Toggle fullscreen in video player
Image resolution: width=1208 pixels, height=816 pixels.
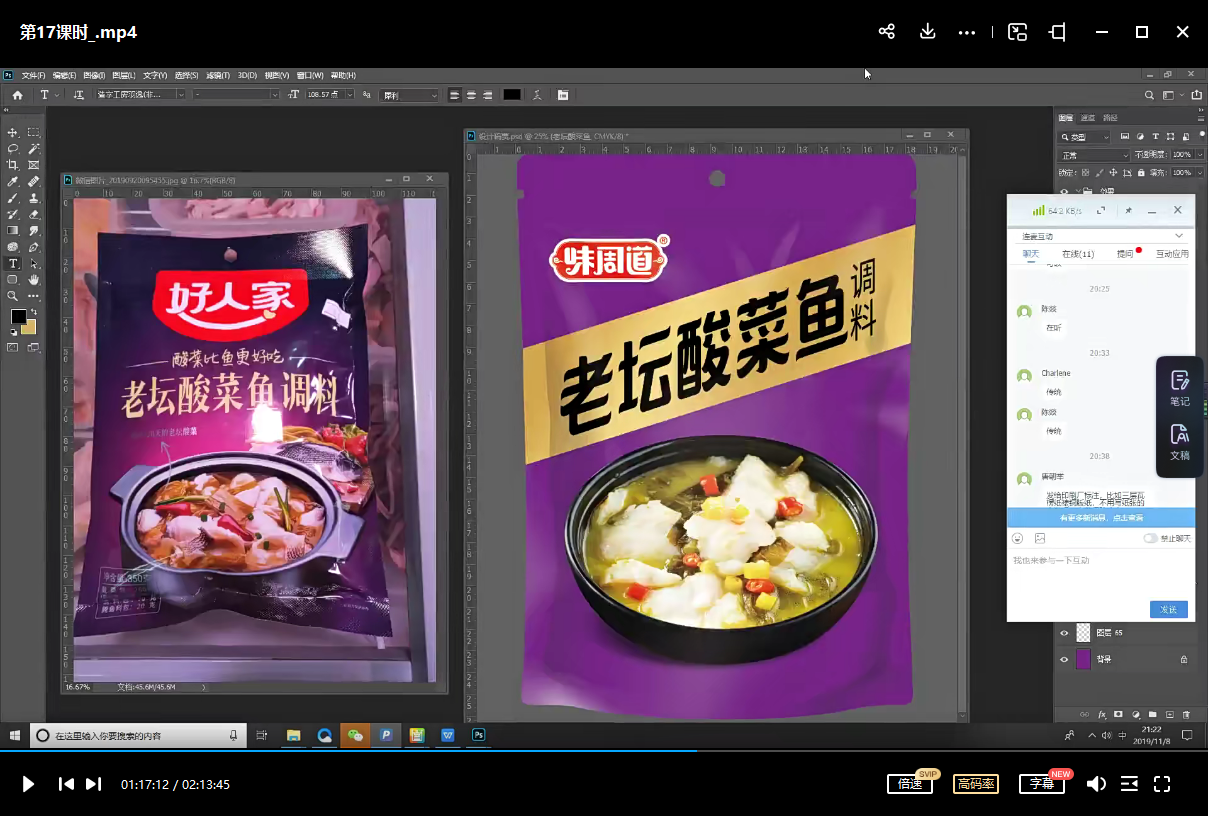pyautogui.click(x=1162, y=784)
